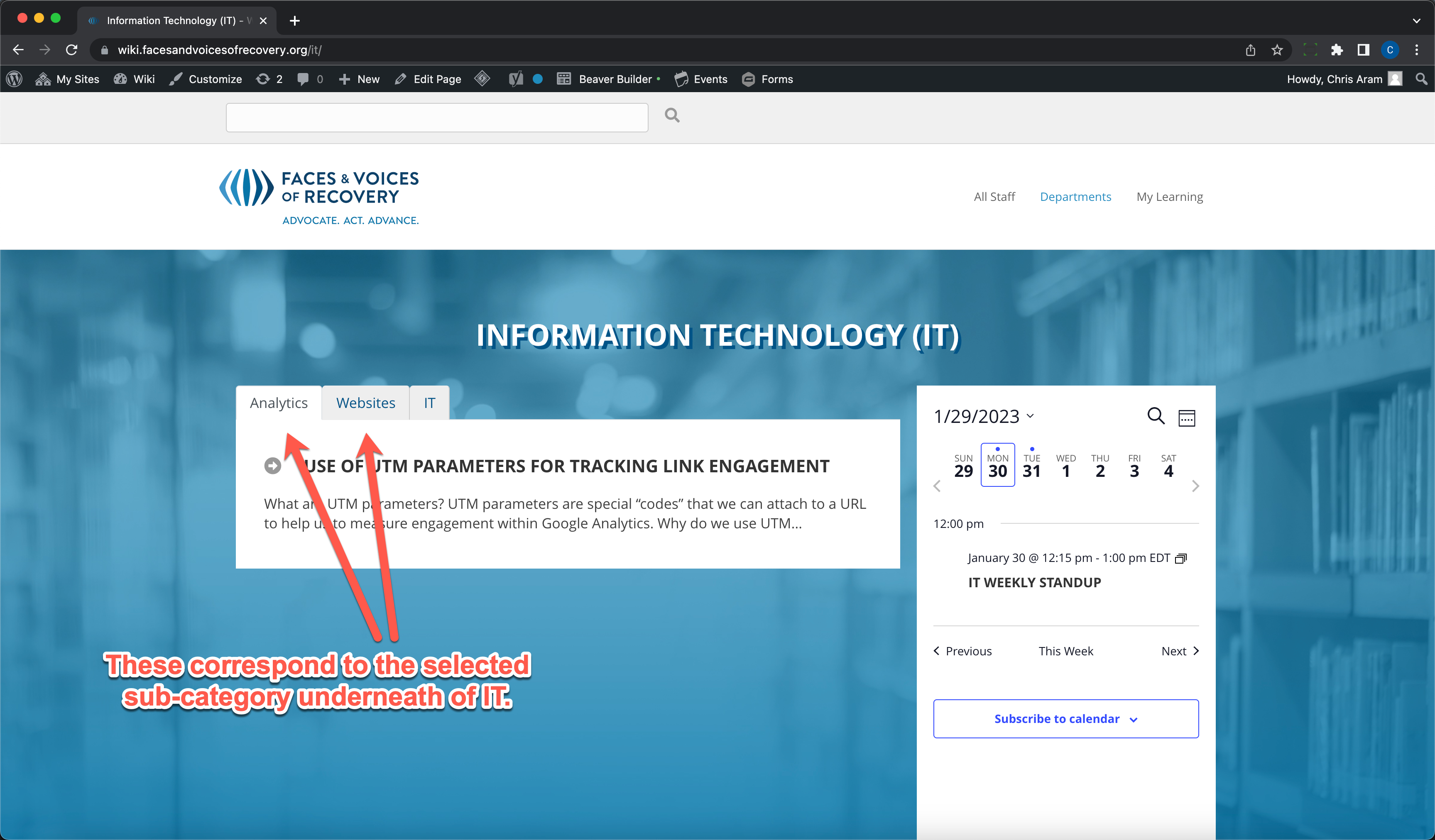
Task: Expand the 1/29/2023 date picker
Action: point(983,416)
